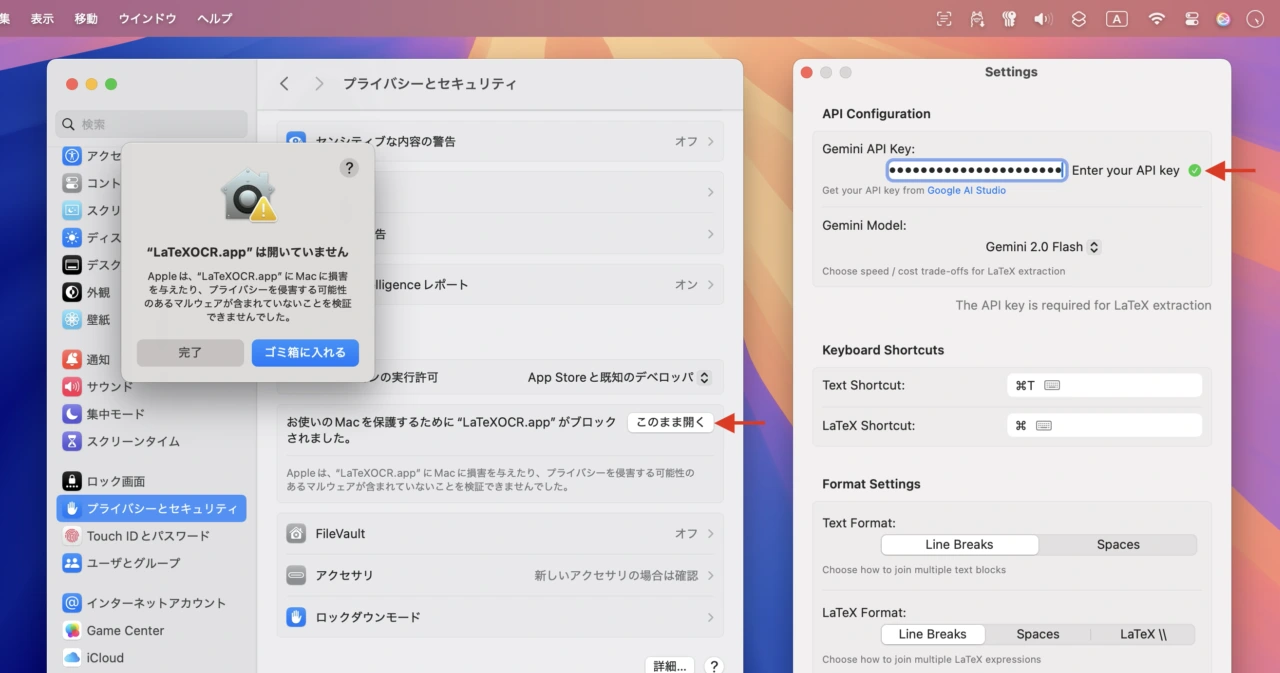The height and width of the screenshot is (673, 1280).
Task: Click the green API key checkmark indicator
Action: [x=1194, y=171]
